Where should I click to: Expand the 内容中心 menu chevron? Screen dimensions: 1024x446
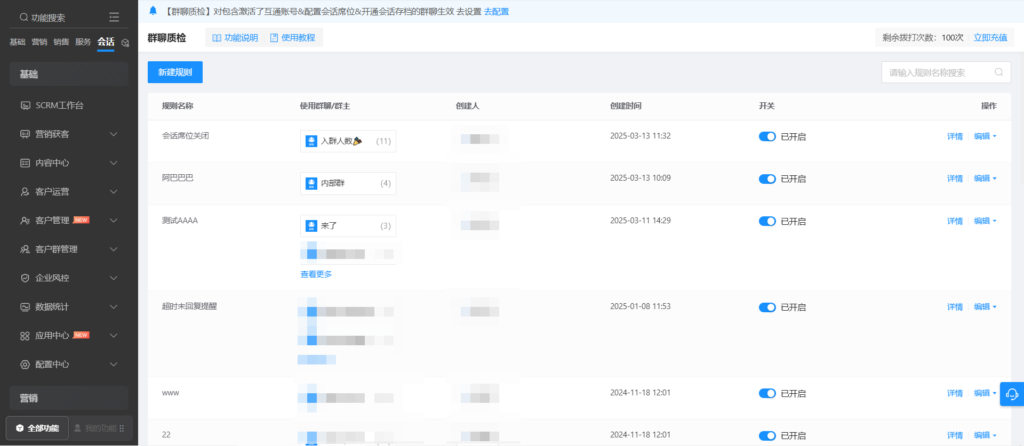pos(114,163)
